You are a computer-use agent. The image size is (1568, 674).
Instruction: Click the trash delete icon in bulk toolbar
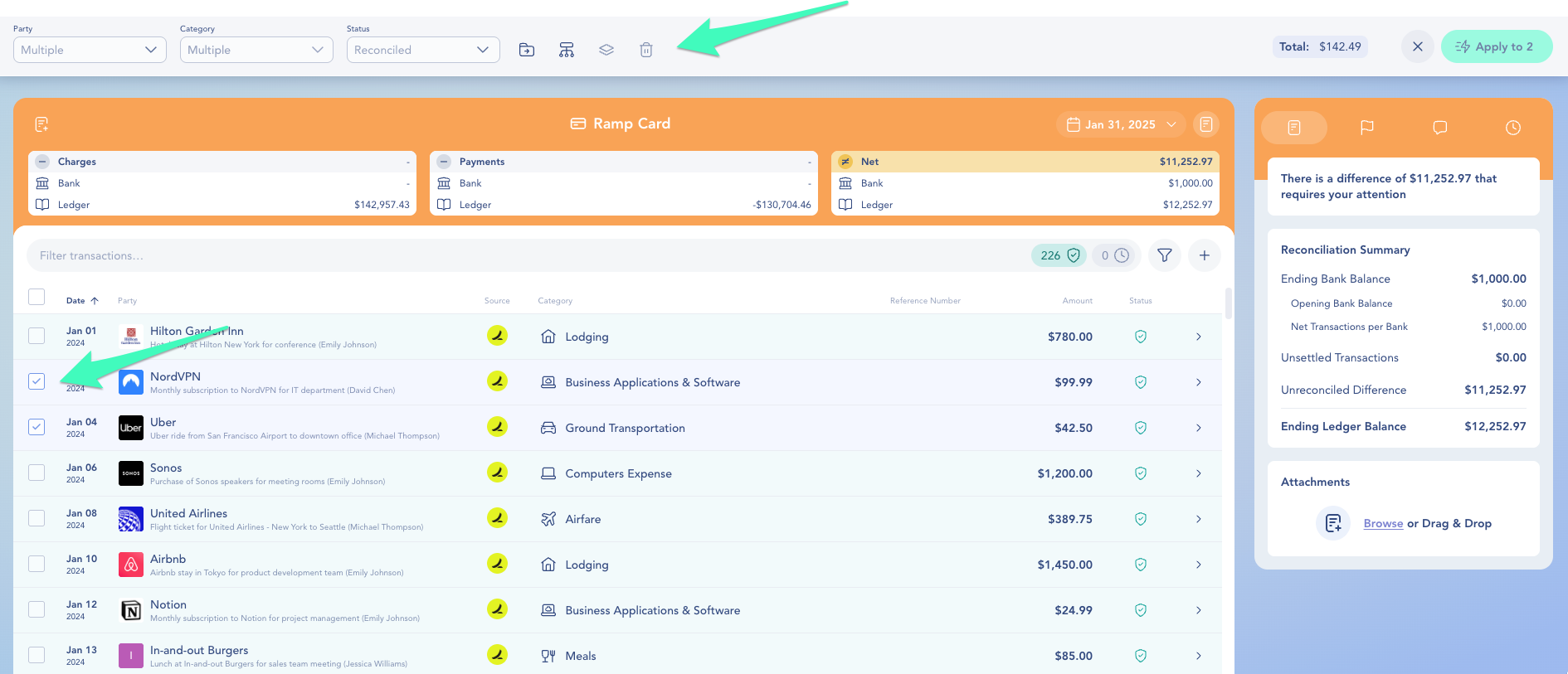pos(646,50)
